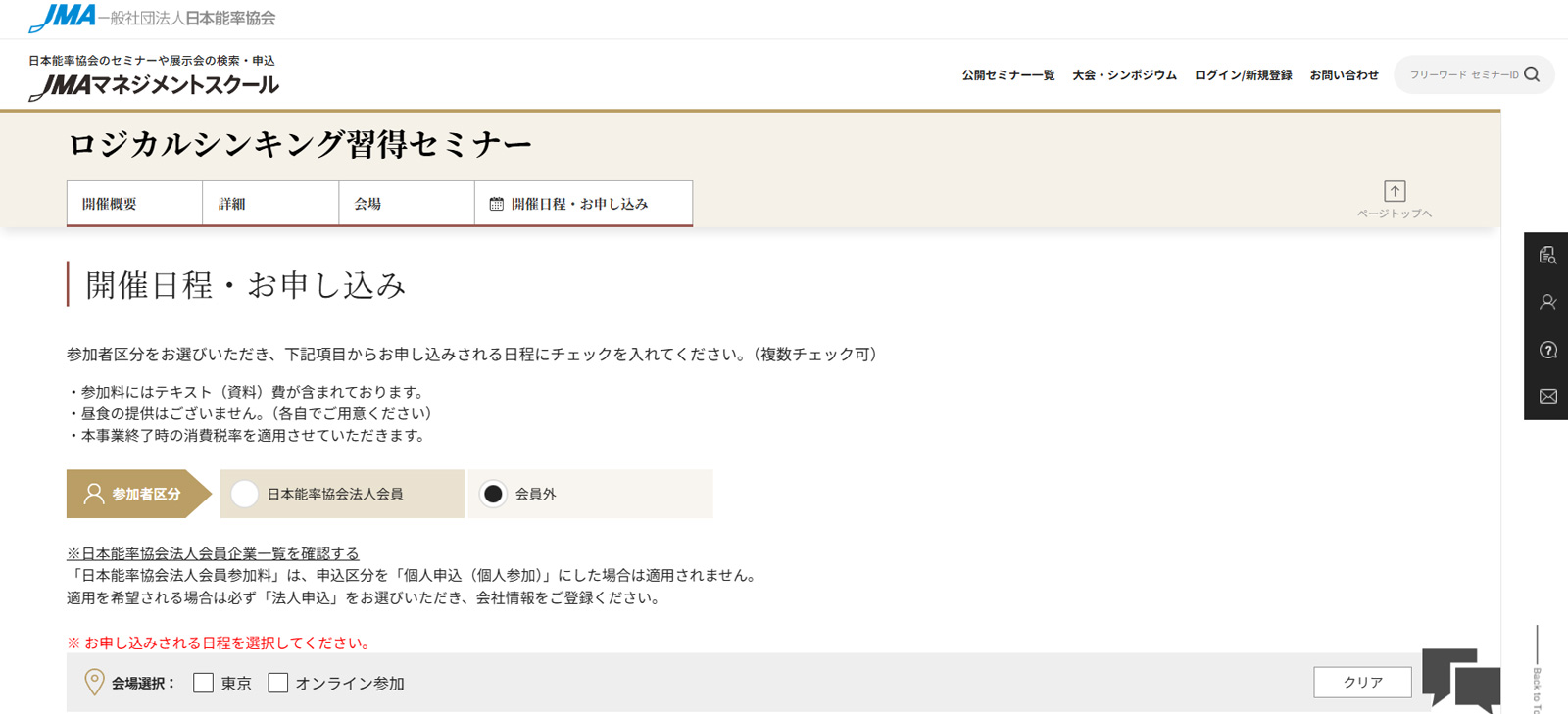
Task: Check the 東京 venue checkbox
Action: click(203, 683)
